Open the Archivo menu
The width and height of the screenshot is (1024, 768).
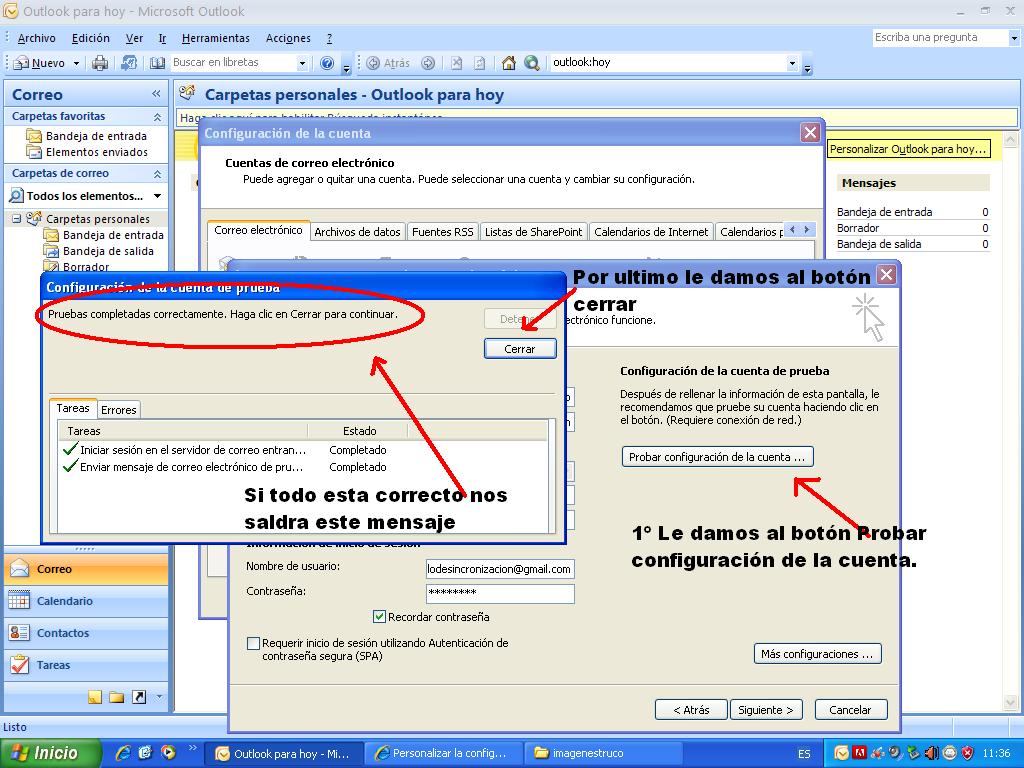click(x=37, y=39)
